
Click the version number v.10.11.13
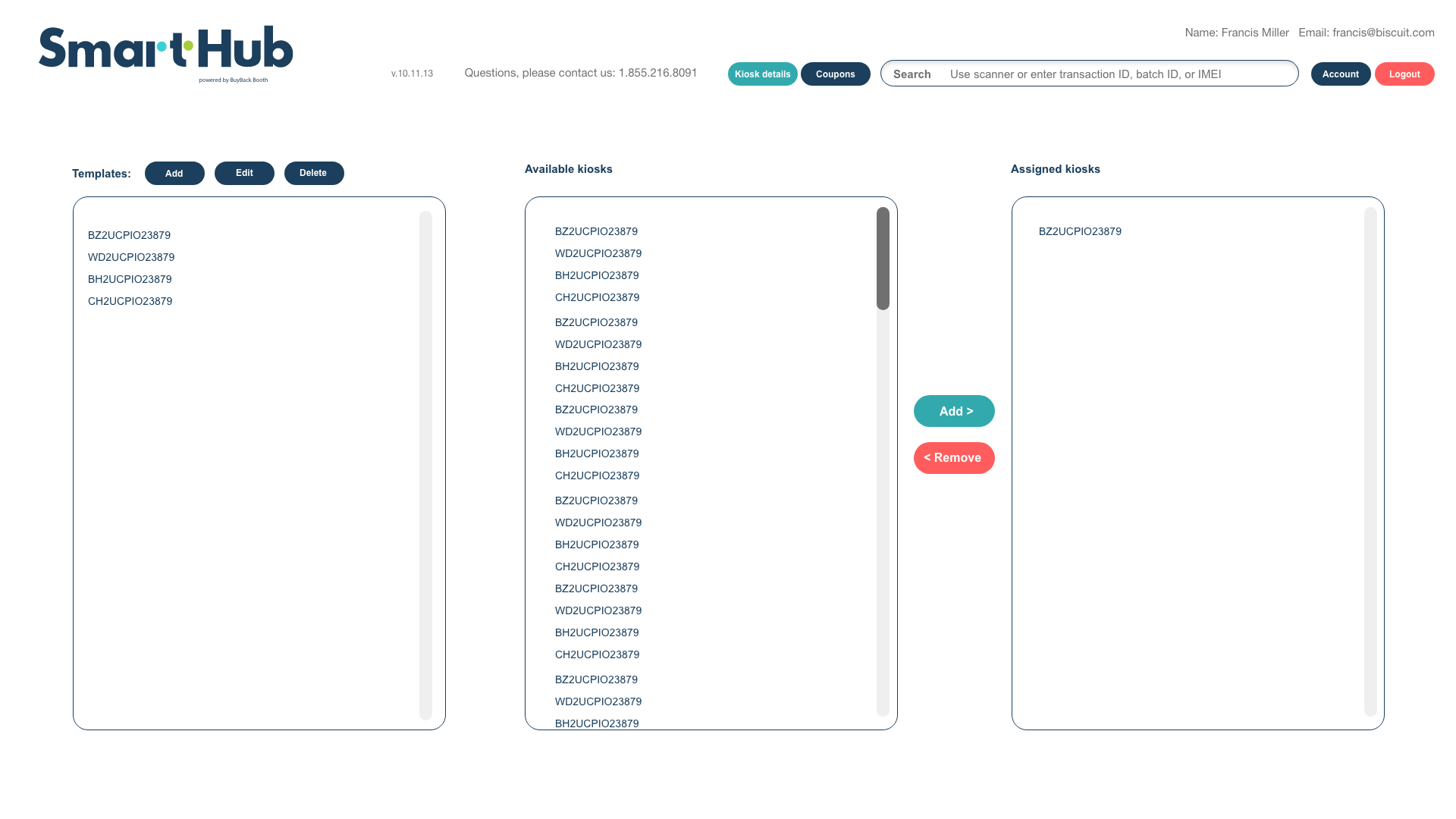pos(412,74)
